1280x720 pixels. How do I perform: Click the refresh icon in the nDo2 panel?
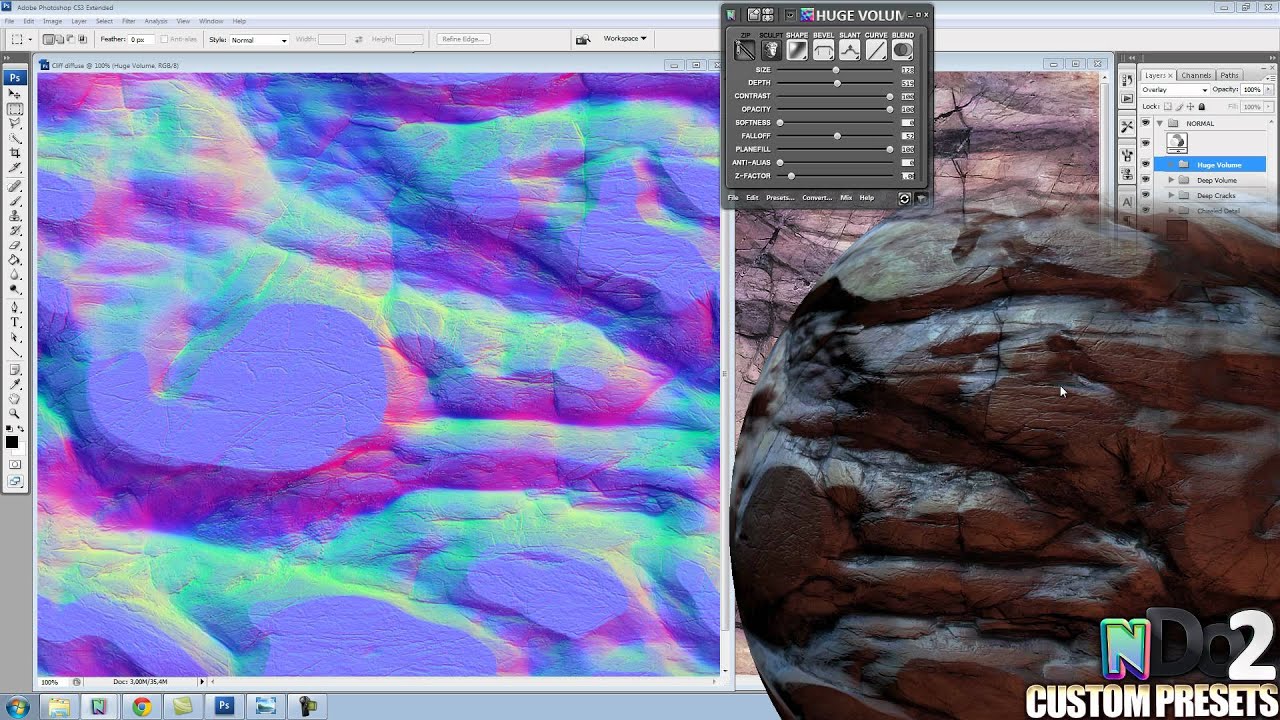904,198
